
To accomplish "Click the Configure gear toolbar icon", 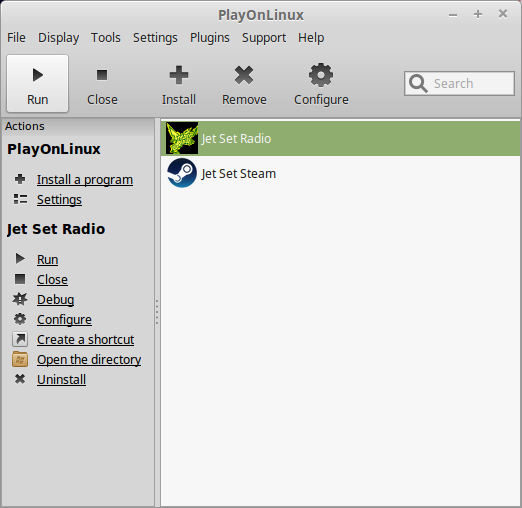I will point(321,75).
